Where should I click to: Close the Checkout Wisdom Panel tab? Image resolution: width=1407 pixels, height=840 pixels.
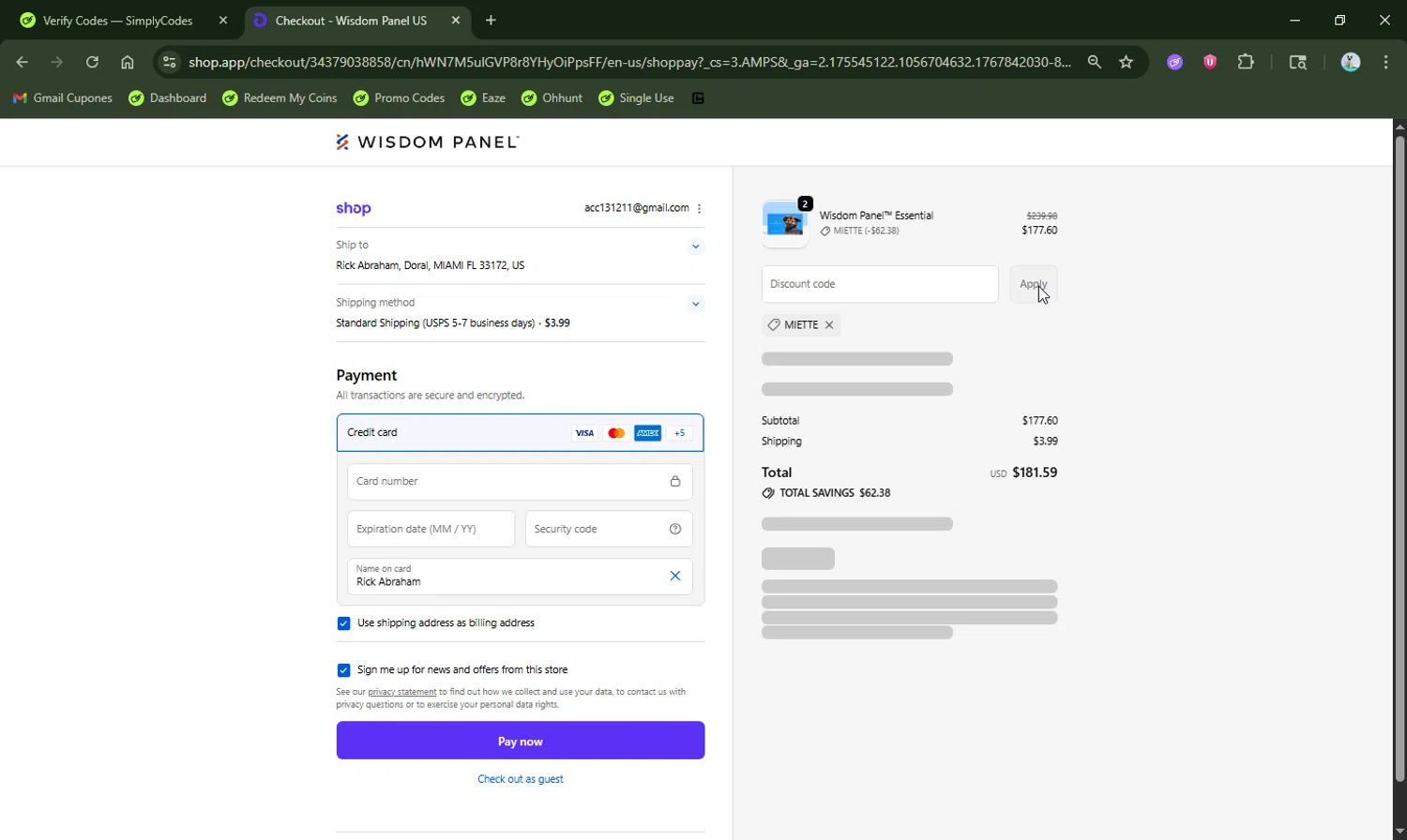455,20
